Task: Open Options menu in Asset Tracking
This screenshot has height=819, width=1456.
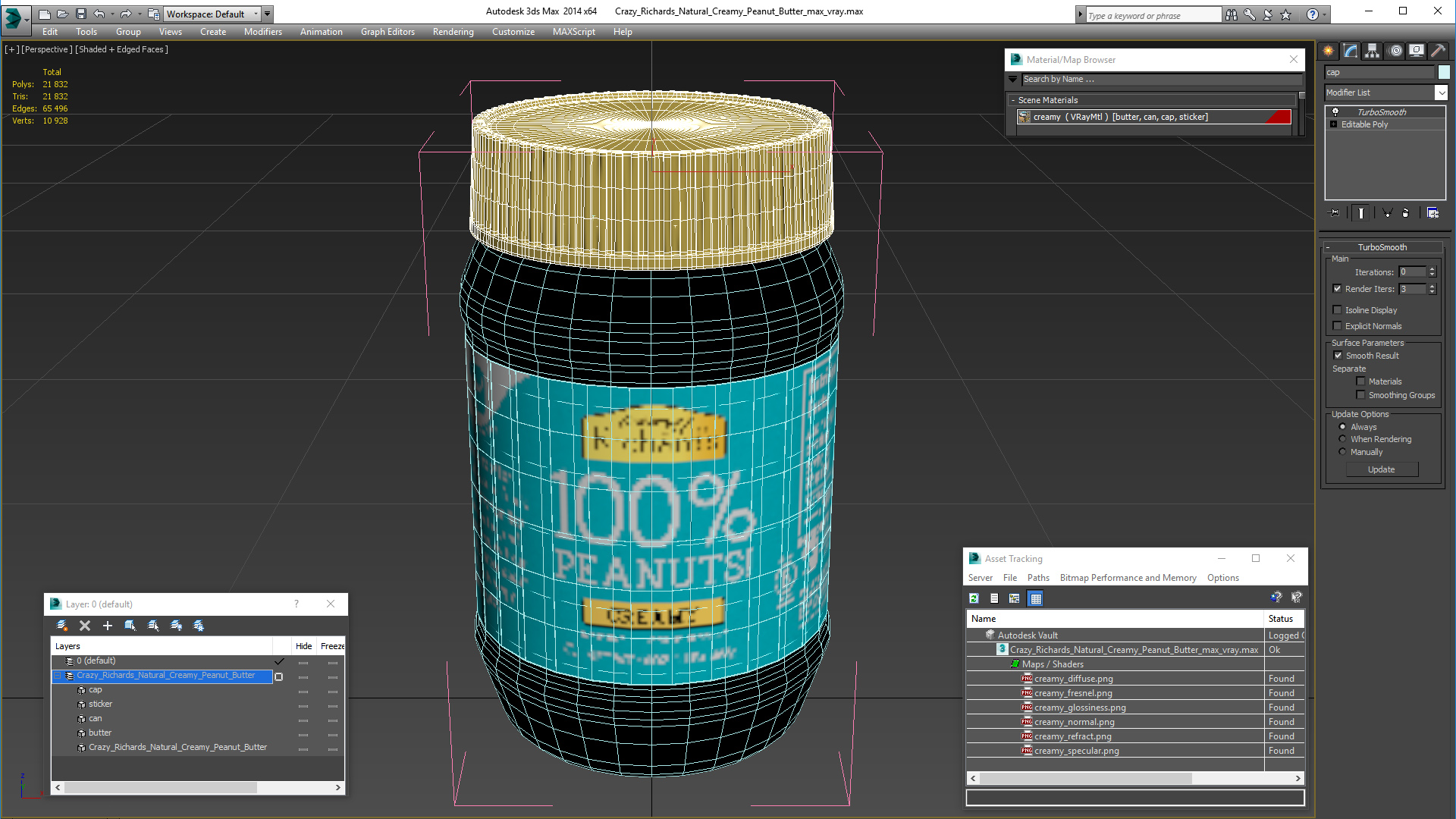Action: tap(1223, 578)
